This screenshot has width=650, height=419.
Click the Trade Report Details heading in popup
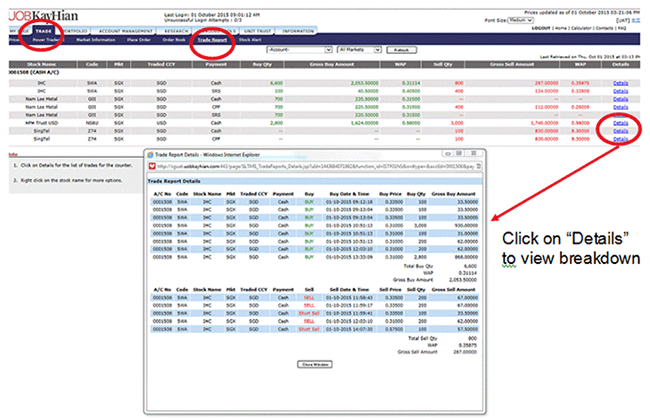click(174, 181)
